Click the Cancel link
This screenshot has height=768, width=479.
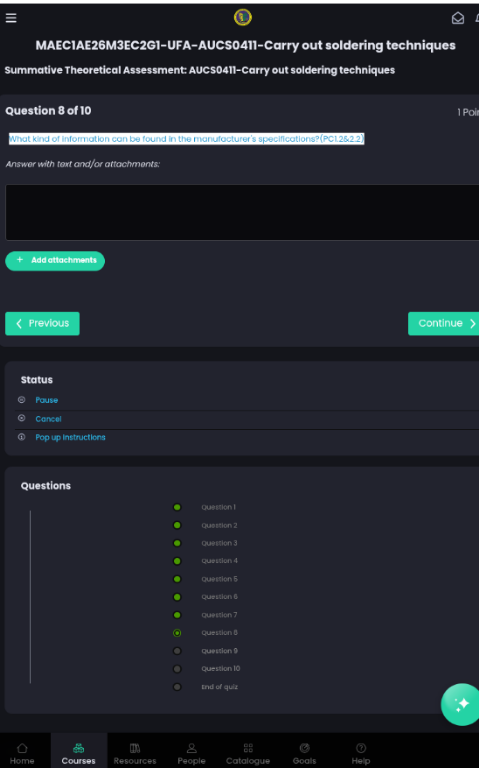48,419
